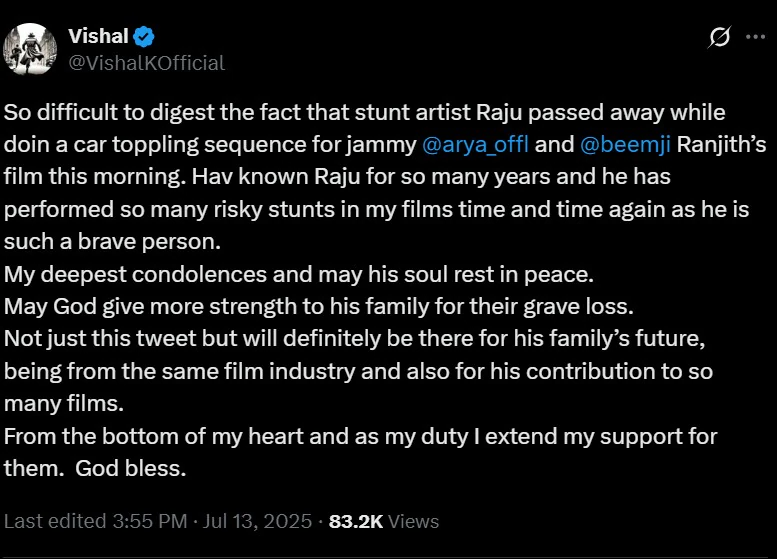Click the "Not just this tweet" line
Image resolution: width=777 pixels, height=559 pixels.
pyautogui.click(x=355, y=339)
